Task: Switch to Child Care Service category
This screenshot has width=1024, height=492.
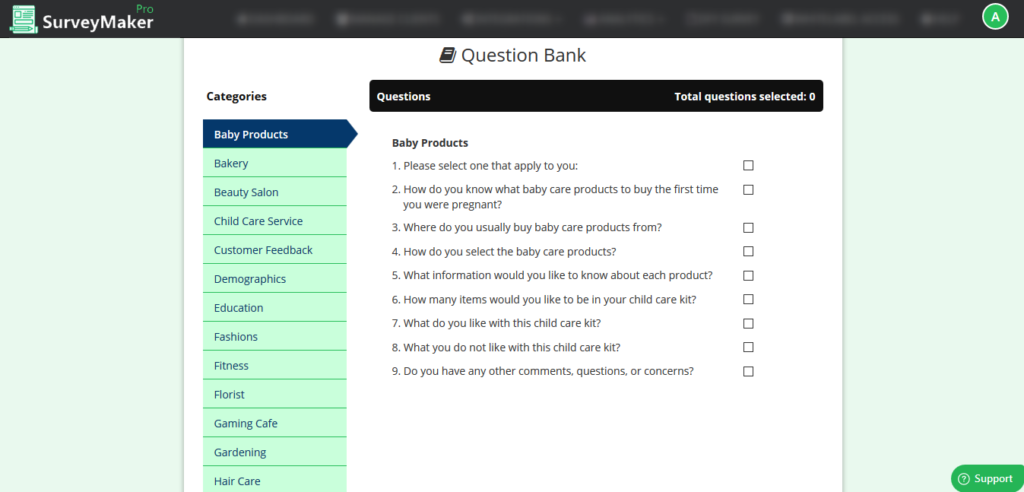Action: pyautogui.click(x=275, y=221)
